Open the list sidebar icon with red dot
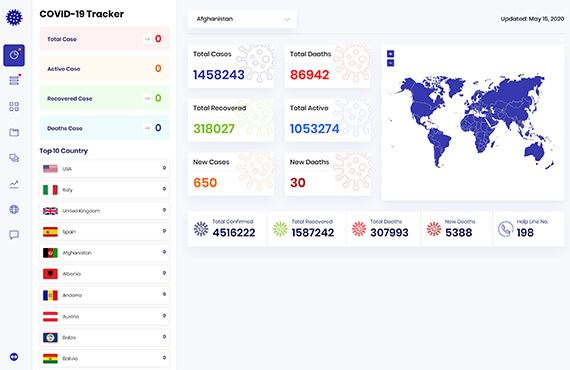 tap(14, 80)
